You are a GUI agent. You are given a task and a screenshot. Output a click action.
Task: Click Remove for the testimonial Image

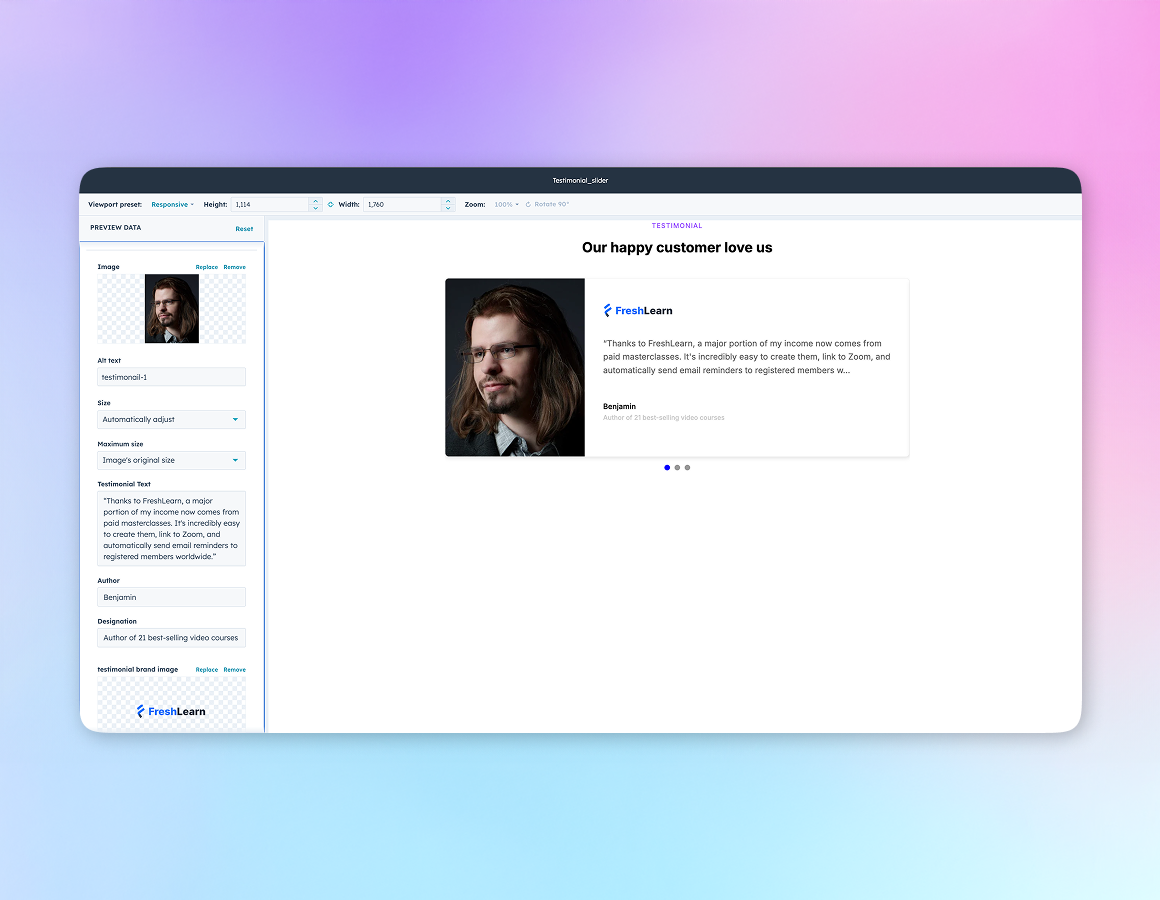[x=234, y=267]
